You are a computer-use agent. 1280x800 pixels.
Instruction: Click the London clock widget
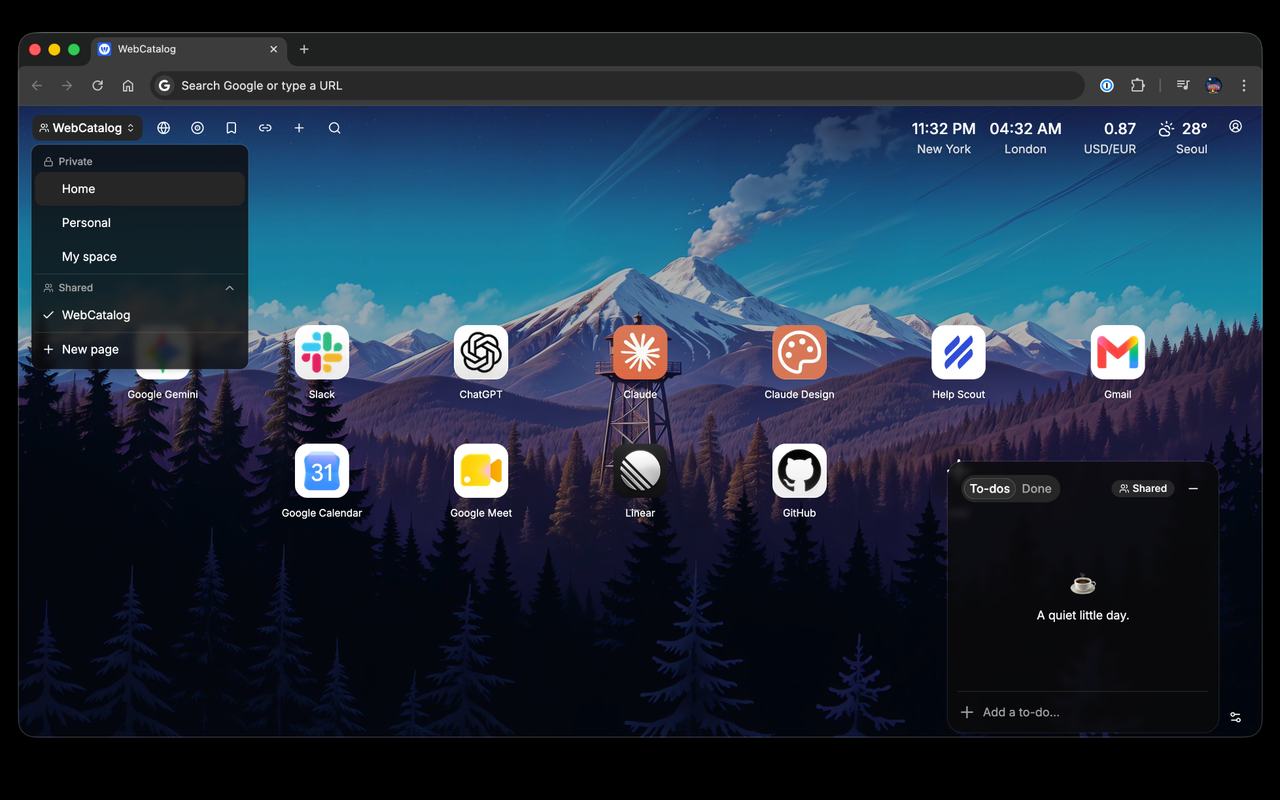[x=1025, y=138]
